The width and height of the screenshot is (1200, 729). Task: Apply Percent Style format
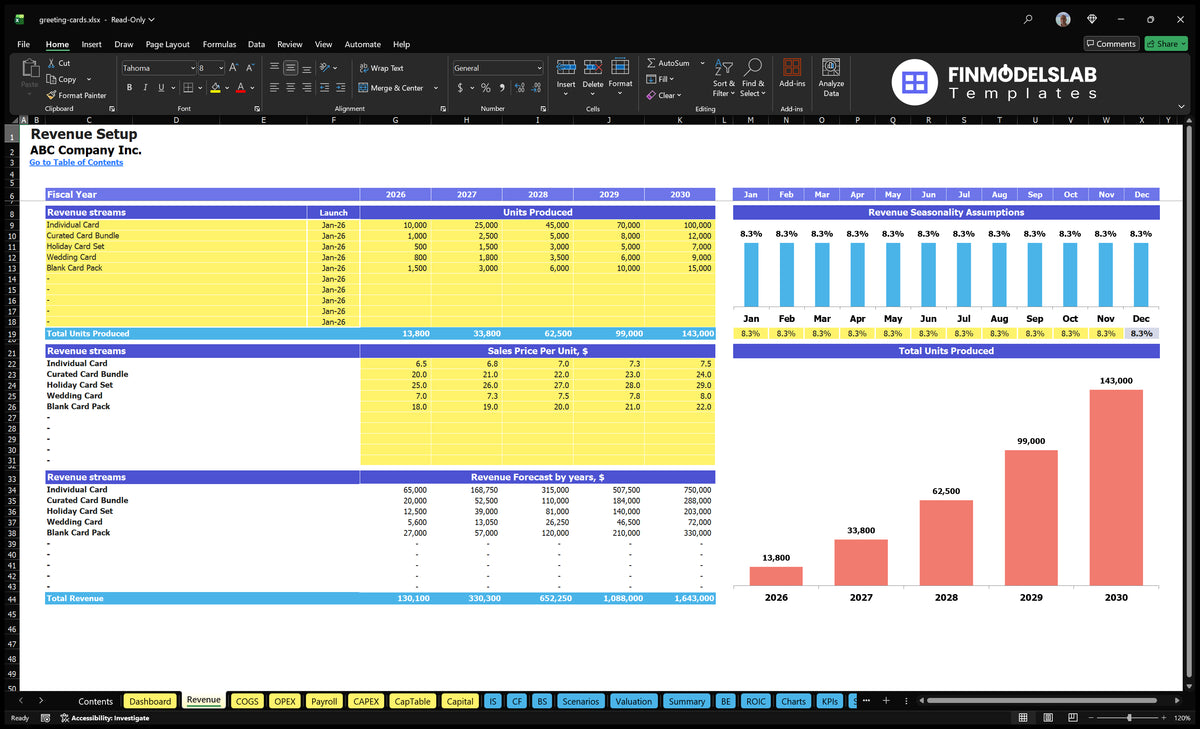tap(486, 88)
